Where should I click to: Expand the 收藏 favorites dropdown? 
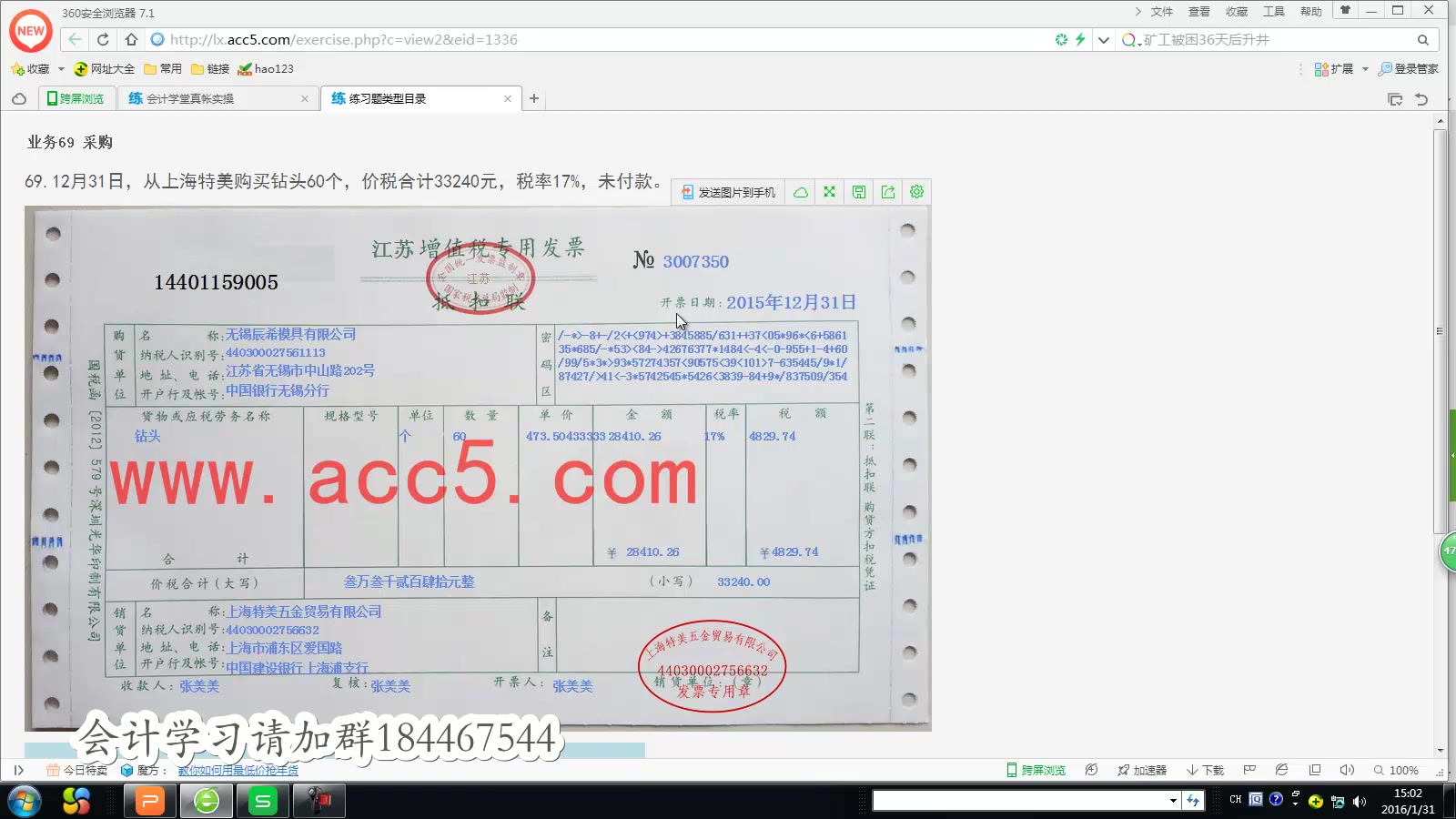[60, 68]
